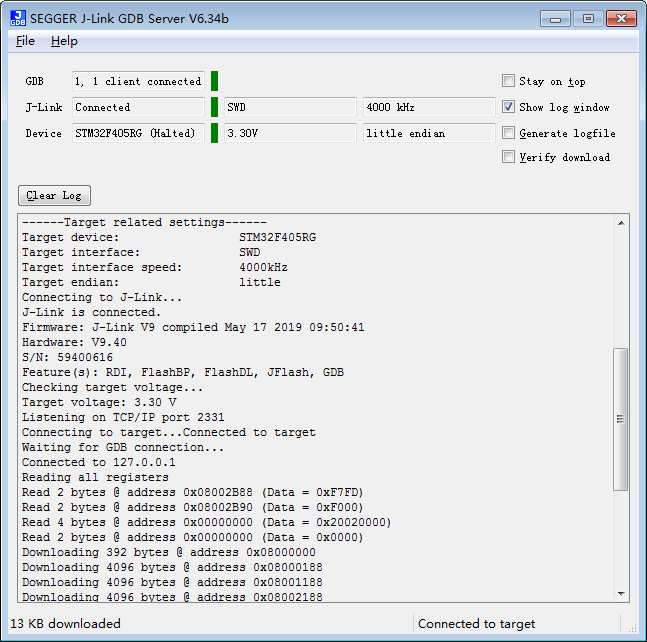This screenshot has width=647, height=642.
Task: Click the J-Link green status indicator
Action: tap(214, 107)
